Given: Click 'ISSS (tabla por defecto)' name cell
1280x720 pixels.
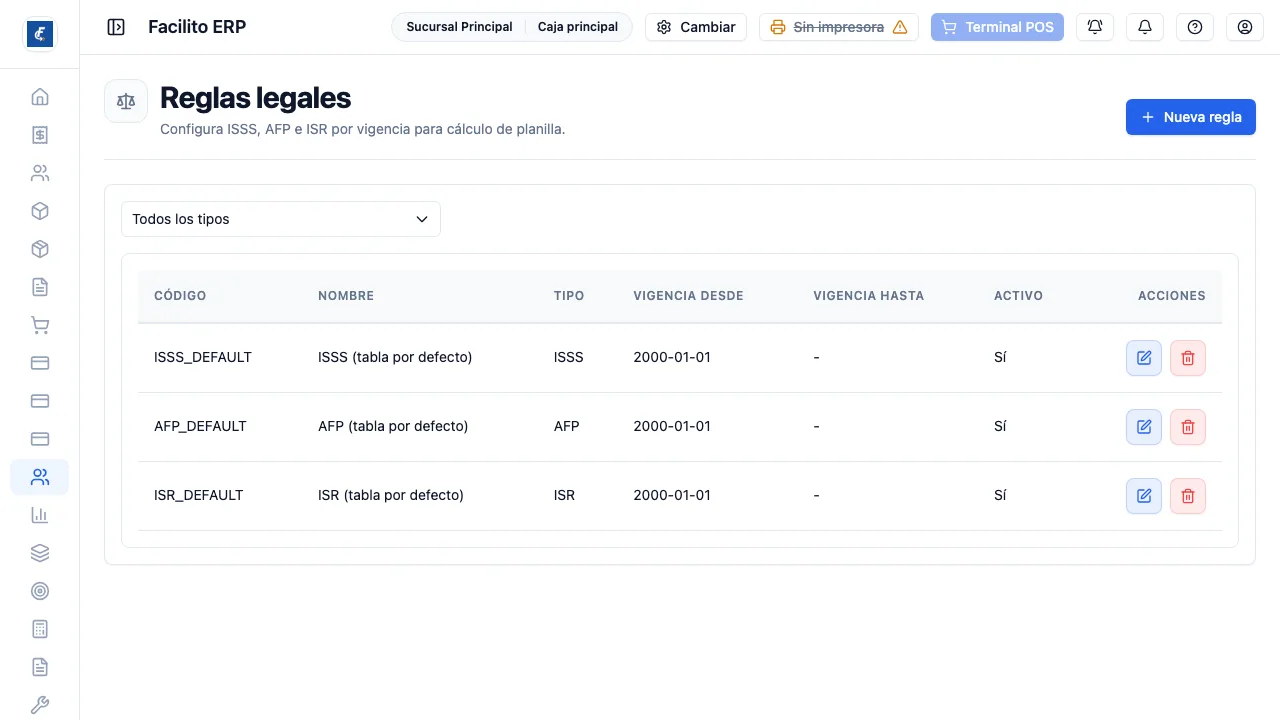Looking at the screenshot, I should click(x=395, y=357).
